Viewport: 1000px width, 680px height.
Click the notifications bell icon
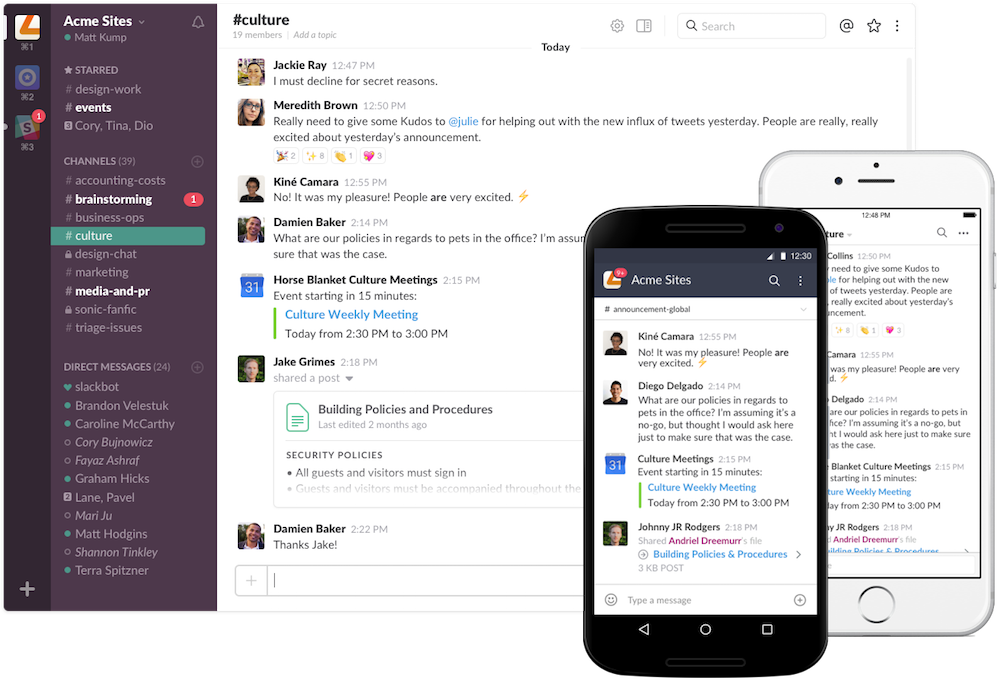click(x=198, y=22)
